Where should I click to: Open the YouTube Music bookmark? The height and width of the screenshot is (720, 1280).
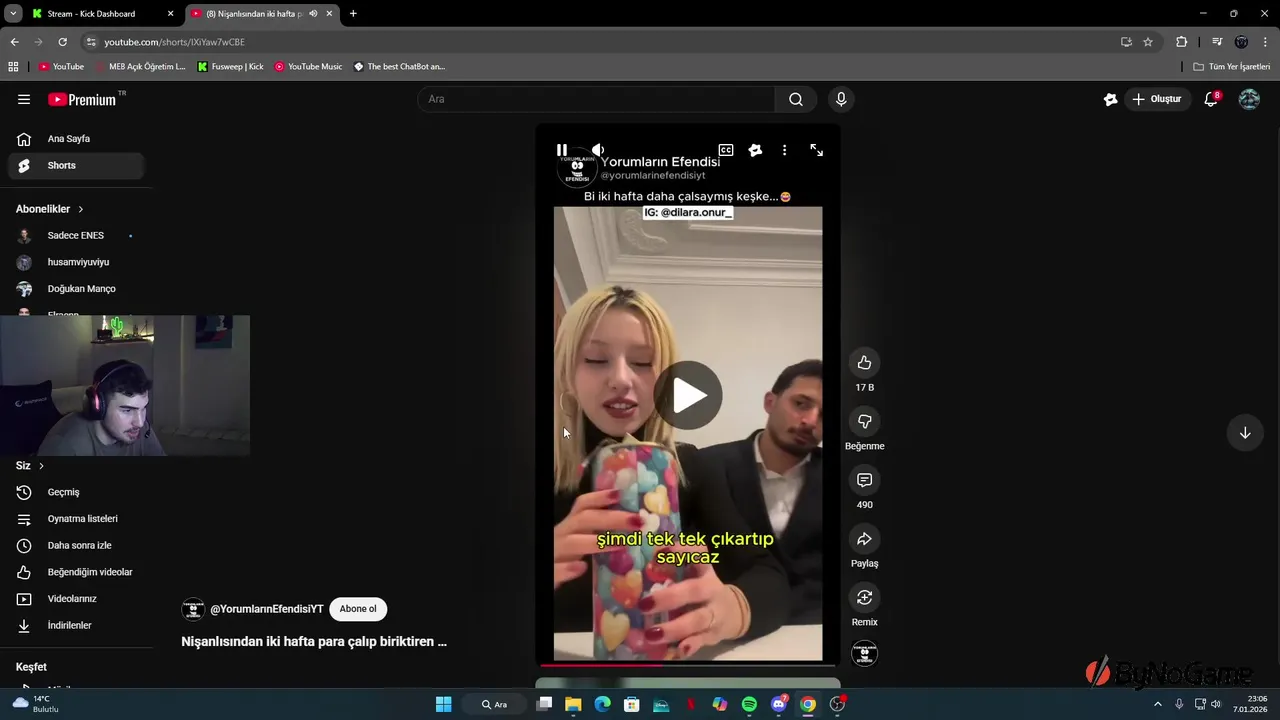click(309, 67)
